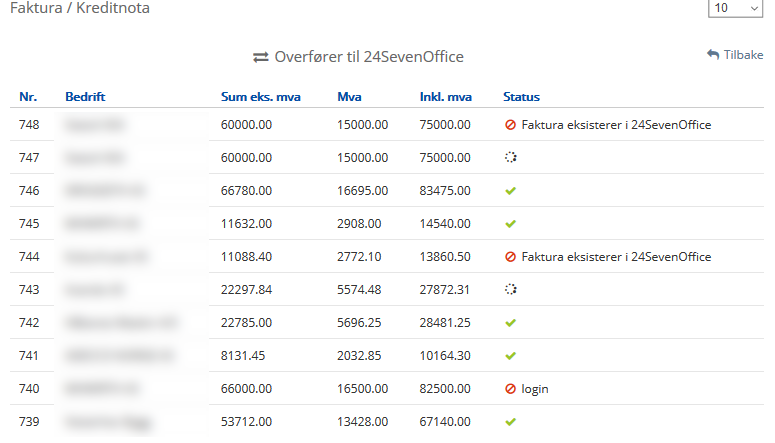Click the loading spinner on invoice 743
Image resolution: width=775 pixels, height=443 pixels.
pyautogui.click(x=511, y=290)
